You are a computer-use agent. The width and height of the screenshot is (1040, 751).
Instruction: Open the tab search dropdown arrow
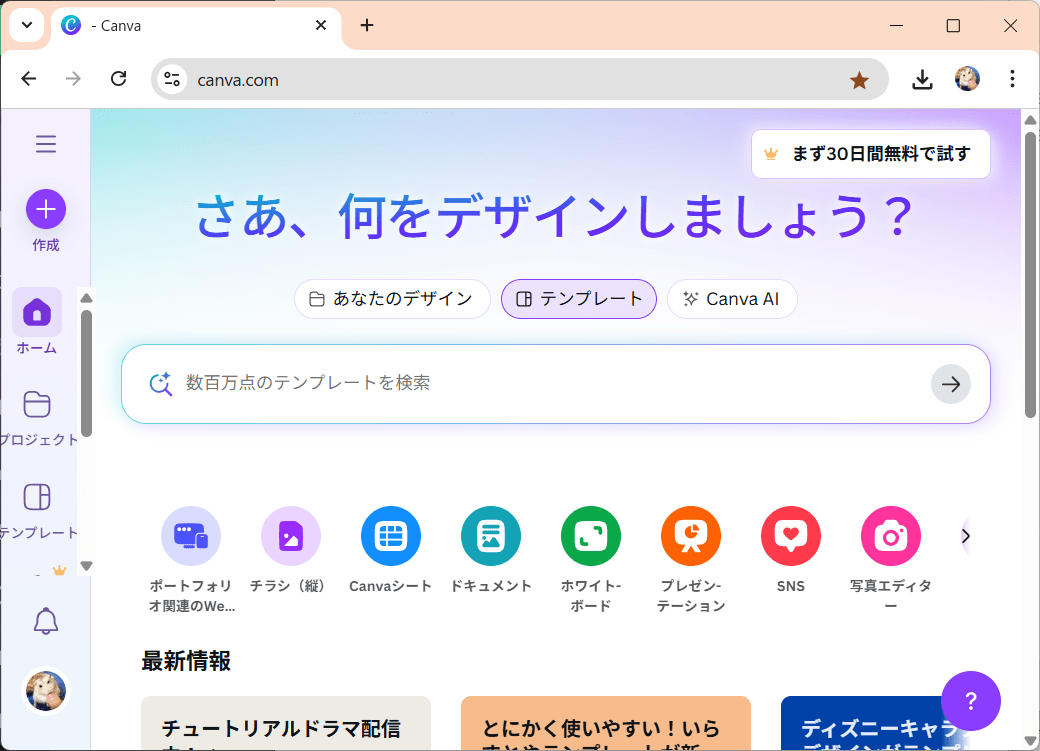[27, 25]
